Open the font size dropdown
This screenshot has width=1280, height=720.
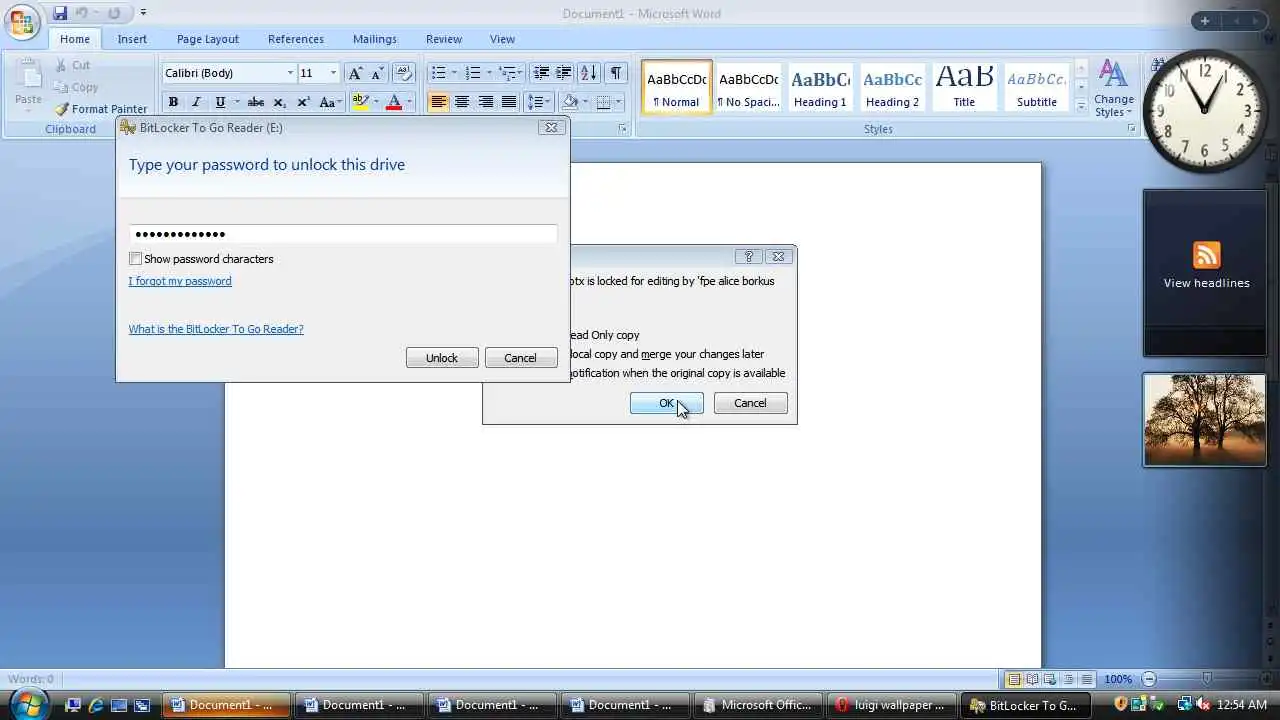click(333, 73)
